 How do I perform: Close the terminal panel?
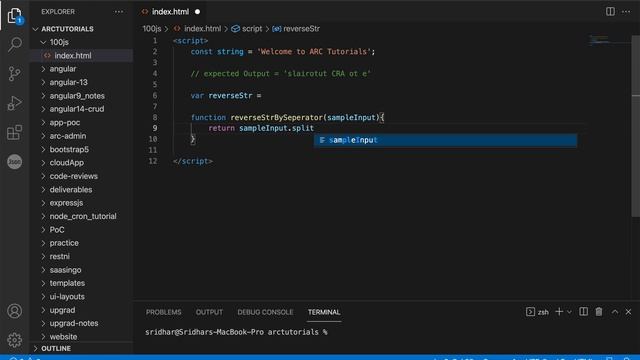point(629,312)
